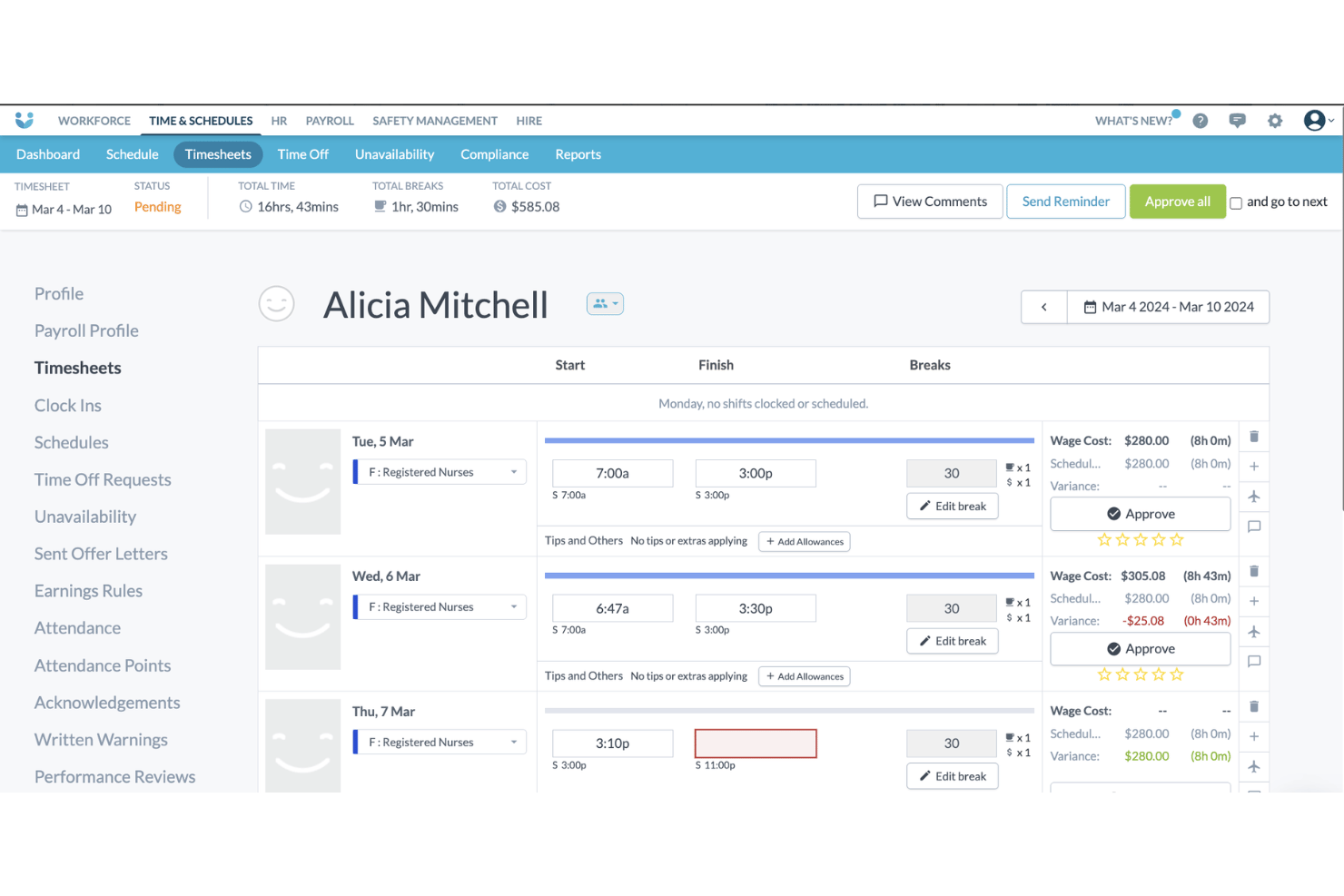Switch to the Compliance tab
This screenshot has height=896, width=1344.
494,154
